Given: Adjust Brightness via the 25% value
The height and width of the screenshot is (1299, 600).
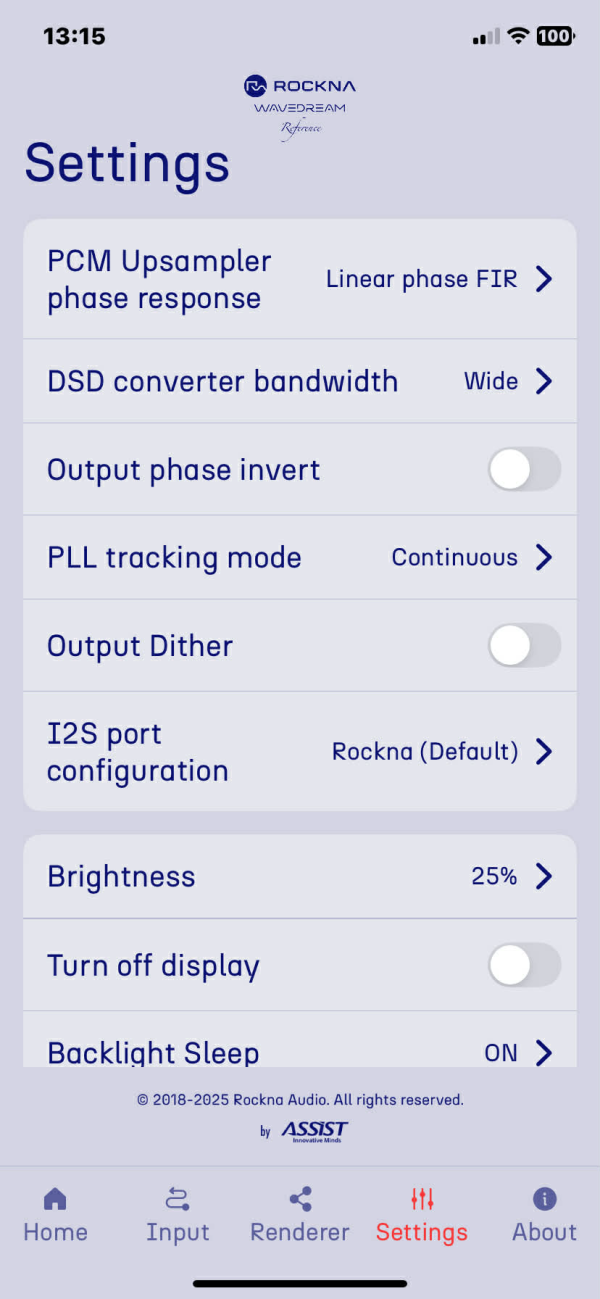Looking at the screenshot, I should (x=494, y=877).
